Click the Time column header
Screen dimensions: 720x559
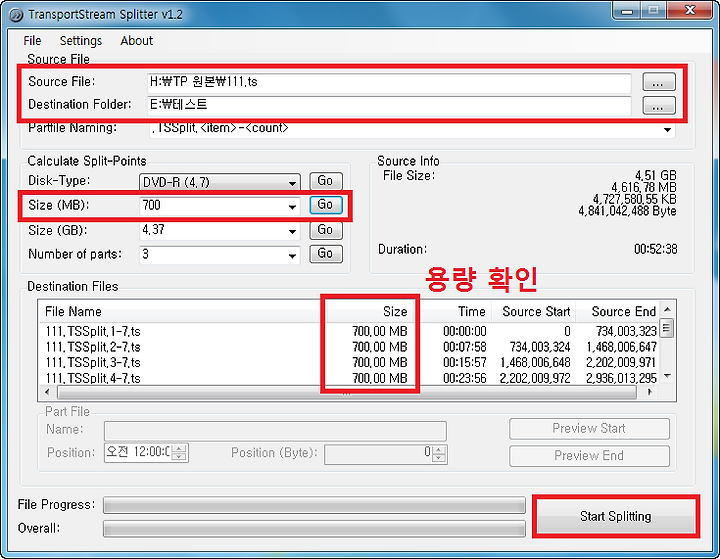pyautogui.click(x=454, y=311)
